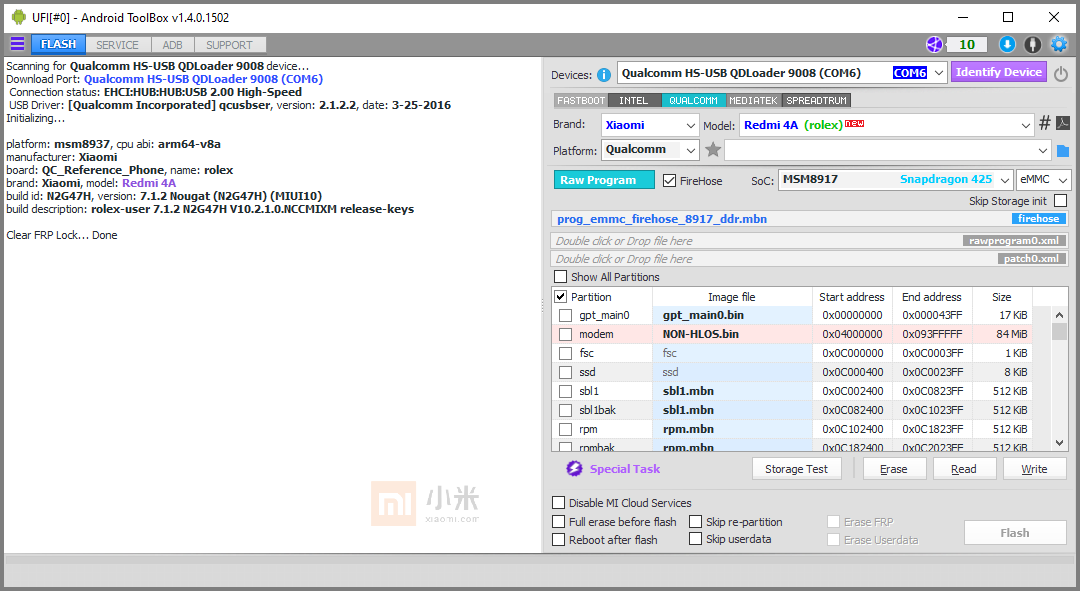Switch to the FLASH tab
This screenshot has width=1080, height=591.
click(59, 44)
